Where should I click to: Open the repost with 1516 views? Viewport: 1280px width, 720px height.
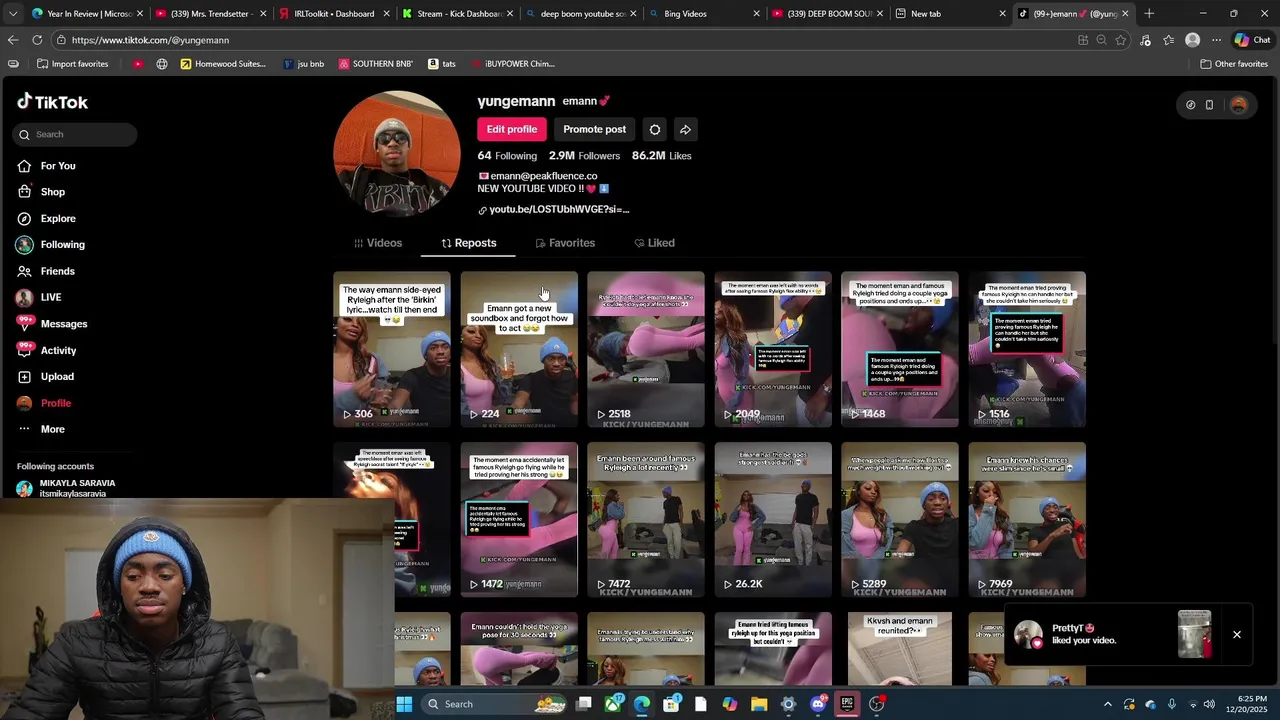[1027, 349]
